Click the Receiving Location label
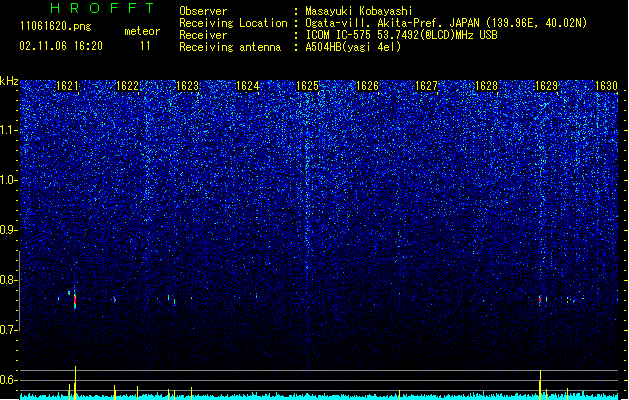This screenshot has width=629, height=400. (x=233, y=23)
